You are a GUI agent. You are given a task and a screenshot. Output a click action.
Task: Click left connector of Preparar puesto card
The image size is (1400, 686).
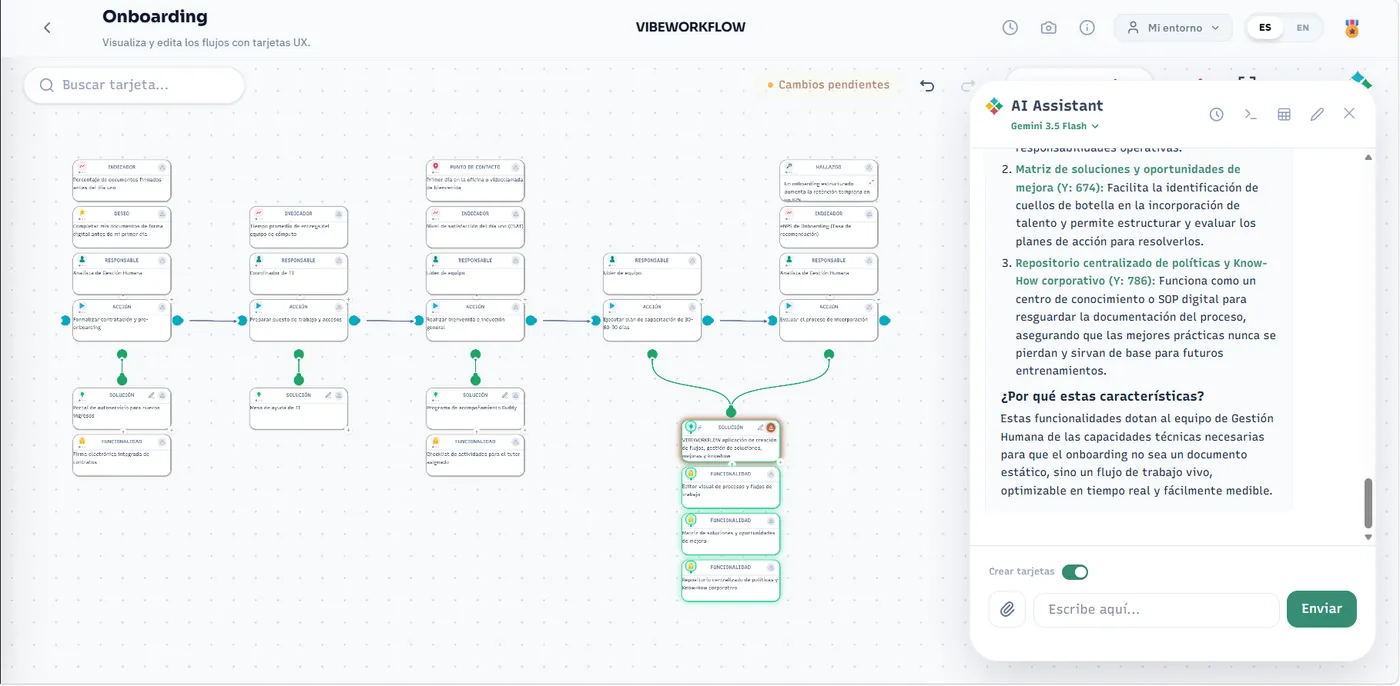(x=242, y=320)
